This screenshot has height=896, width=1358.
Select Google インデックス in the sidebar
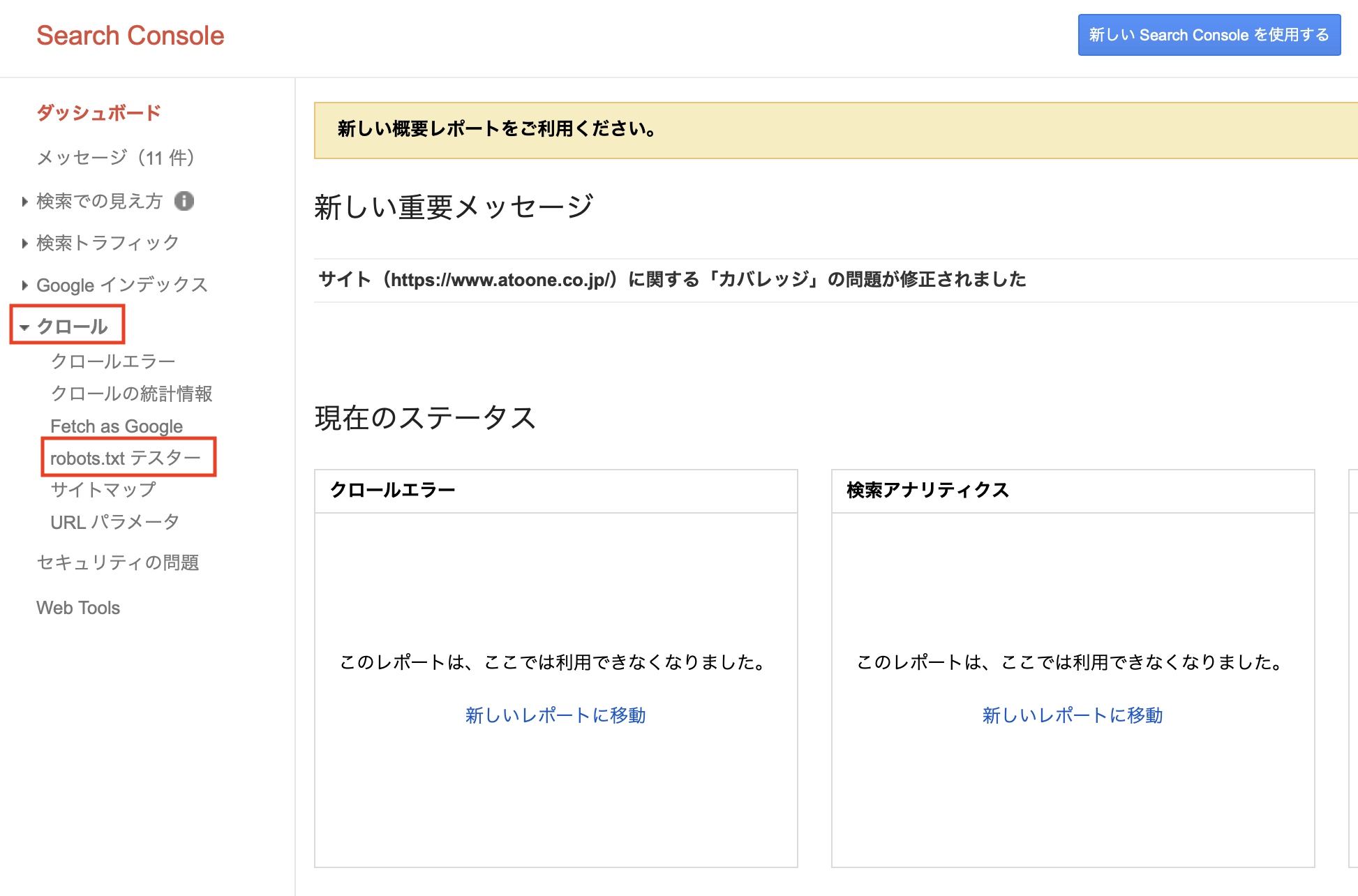pyautogui.click(x=122, y=285)
